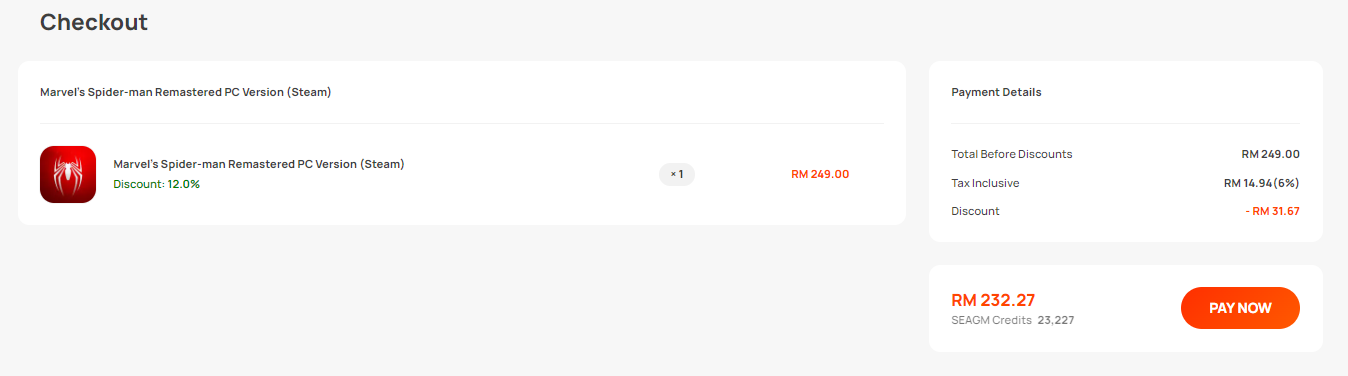
Task: Click the RM 249.00 item price
Action: point(820,174)
